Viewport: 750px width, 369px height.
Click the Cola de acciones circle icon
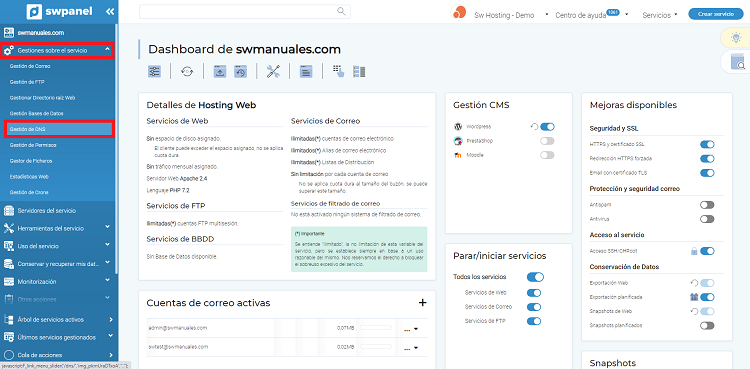point(9,355)
